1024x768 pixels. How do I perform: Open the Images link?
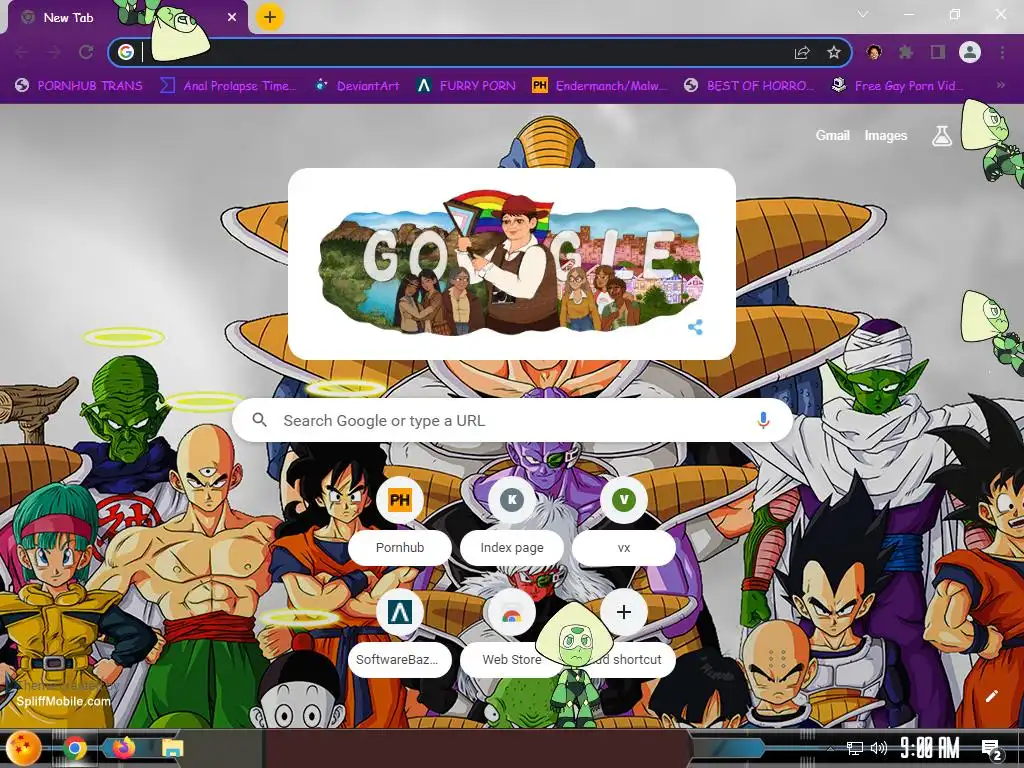(x=886, y=135)
